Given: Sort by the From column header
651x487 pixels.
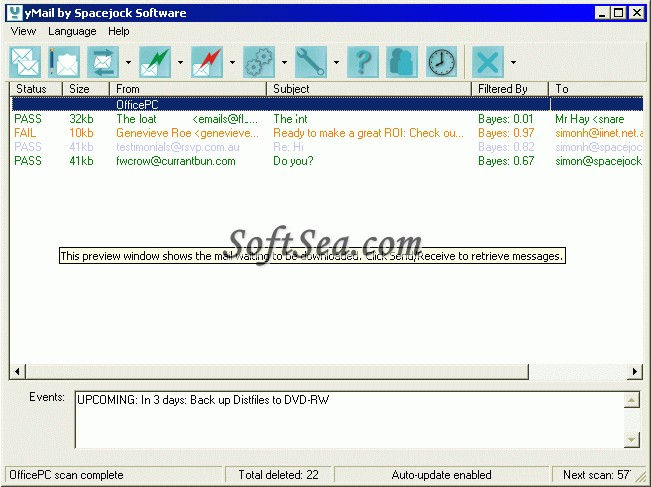Looking at the screenshot, I should [x=188, y=89].
